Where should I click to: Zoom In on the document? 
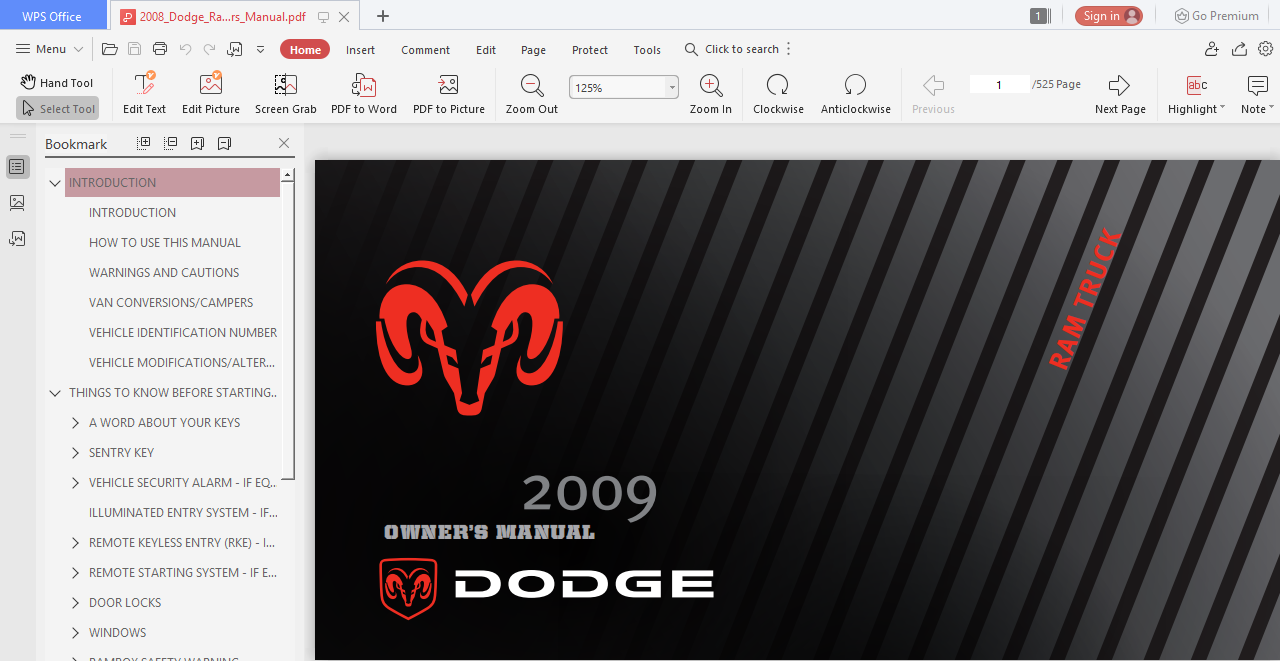tap(711, 94)
